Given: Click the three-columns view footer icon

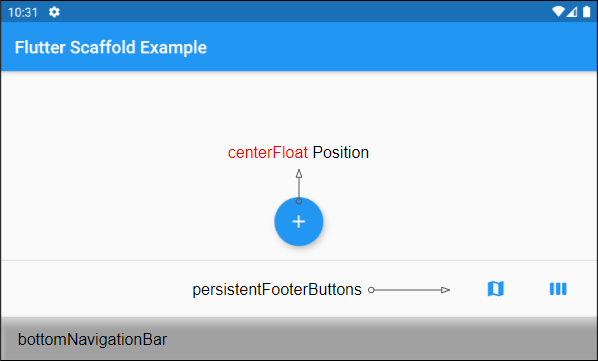Looking at the screenshot, I should (x=558, y=289).
